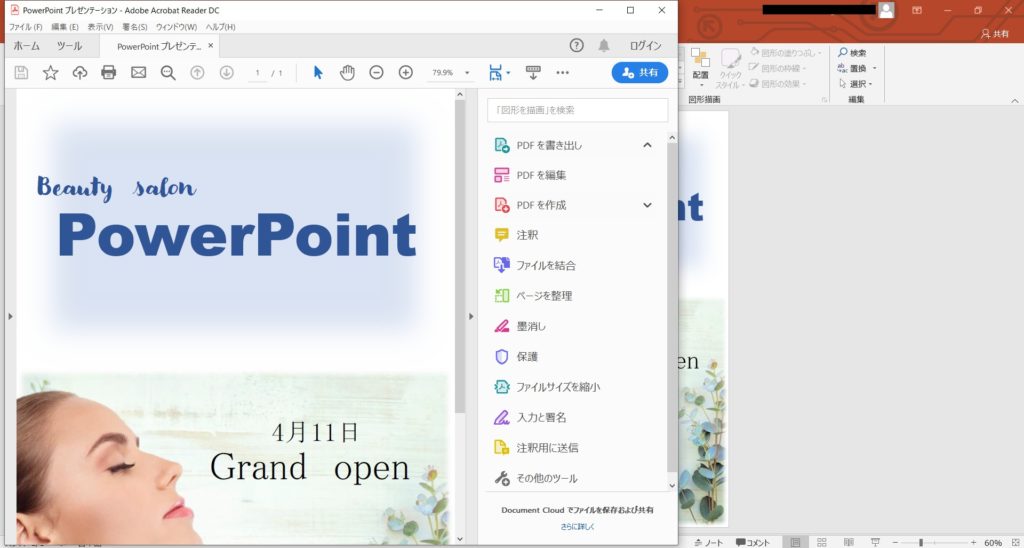The height and width of the screenshot is (548, 1024).
Task: Click the Help question mark icon
Action: (576, 45)
